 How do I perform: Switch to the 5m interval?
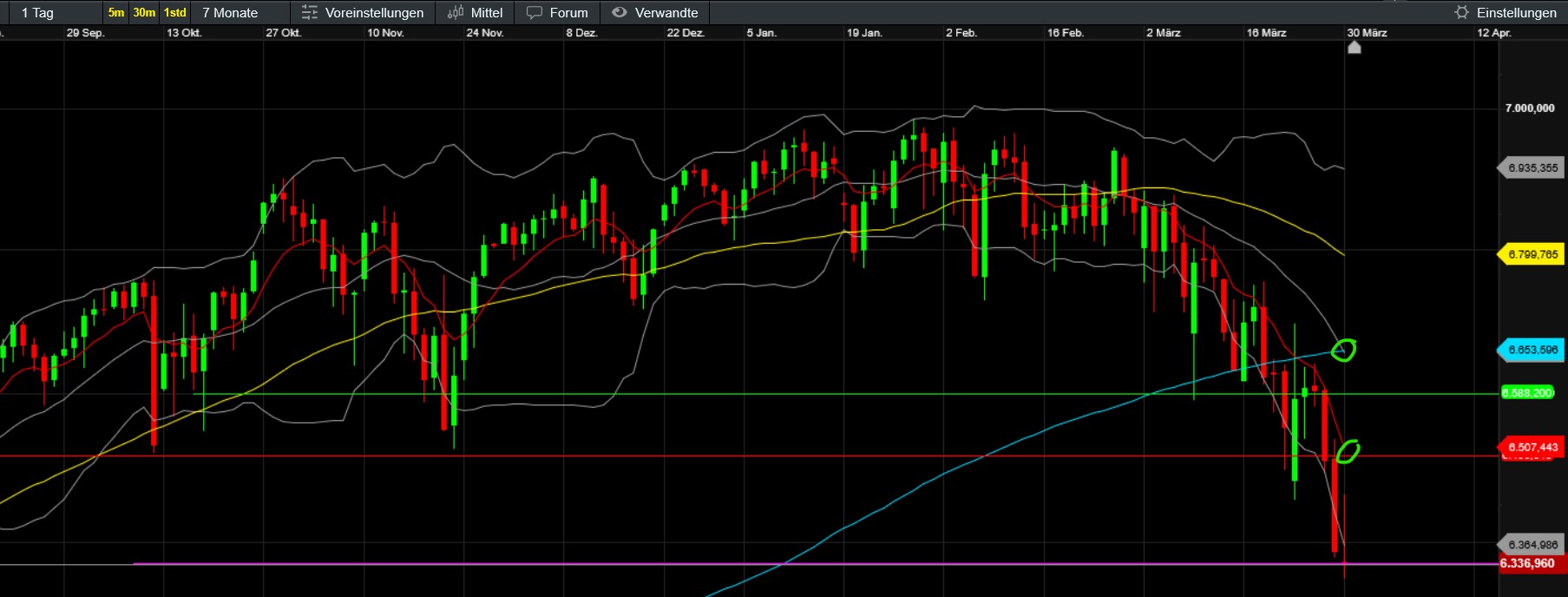[x=115, y=13]
